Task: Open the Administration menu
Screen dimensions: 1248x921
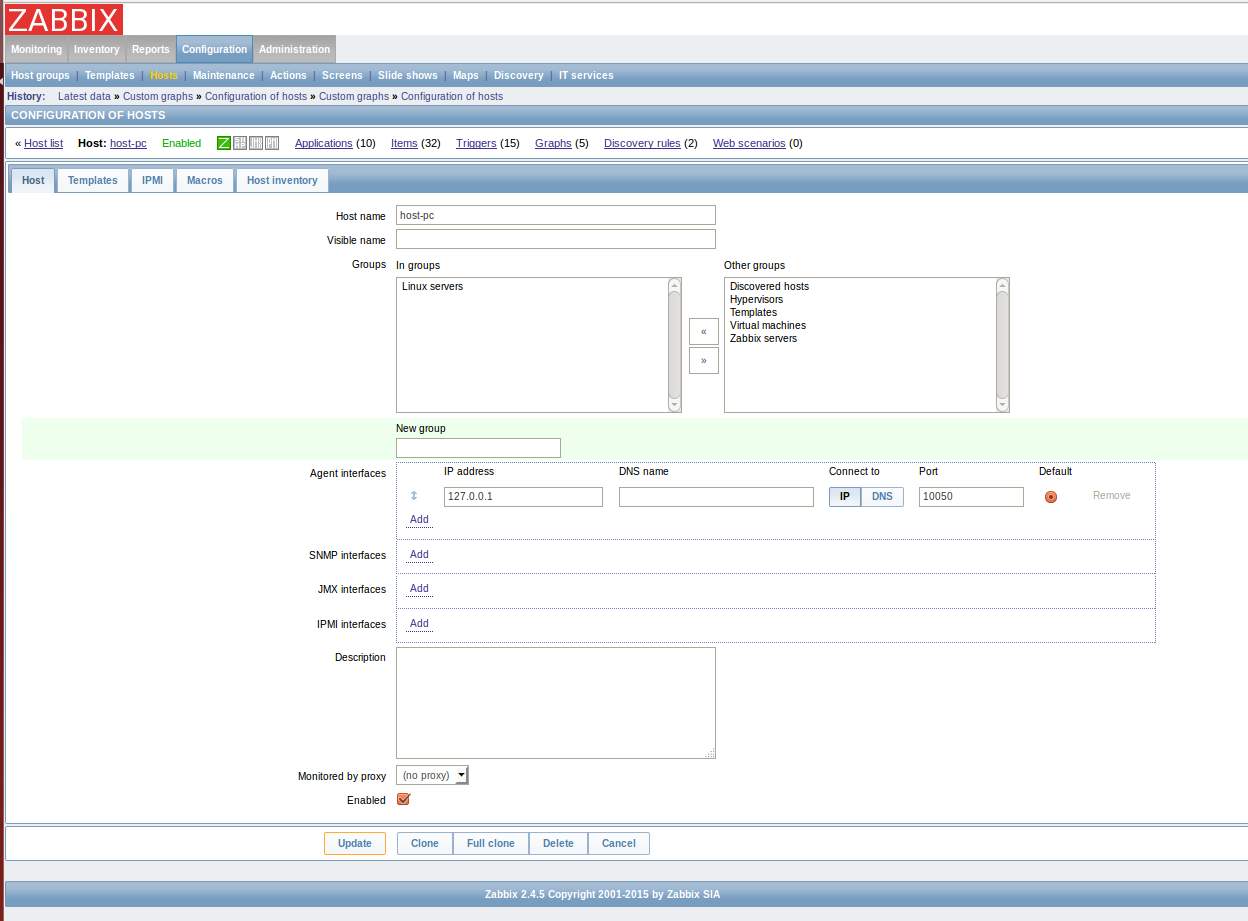Action: click(x=294, y=49)
